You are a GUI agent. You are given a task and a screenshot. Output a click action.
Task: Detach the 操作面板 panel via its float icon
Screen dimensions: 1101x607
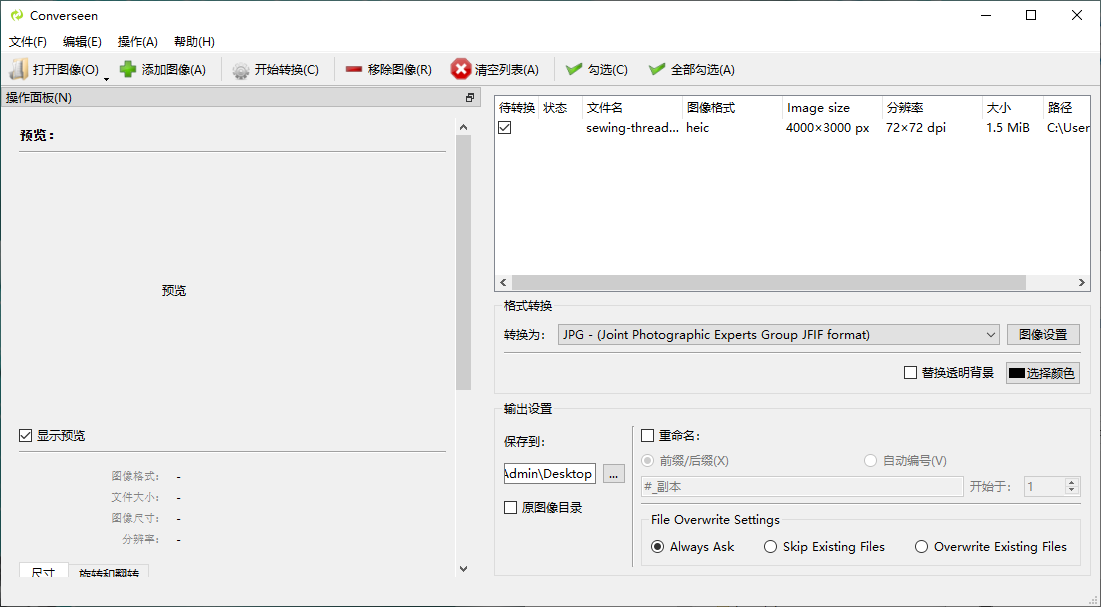click(469, 96)
